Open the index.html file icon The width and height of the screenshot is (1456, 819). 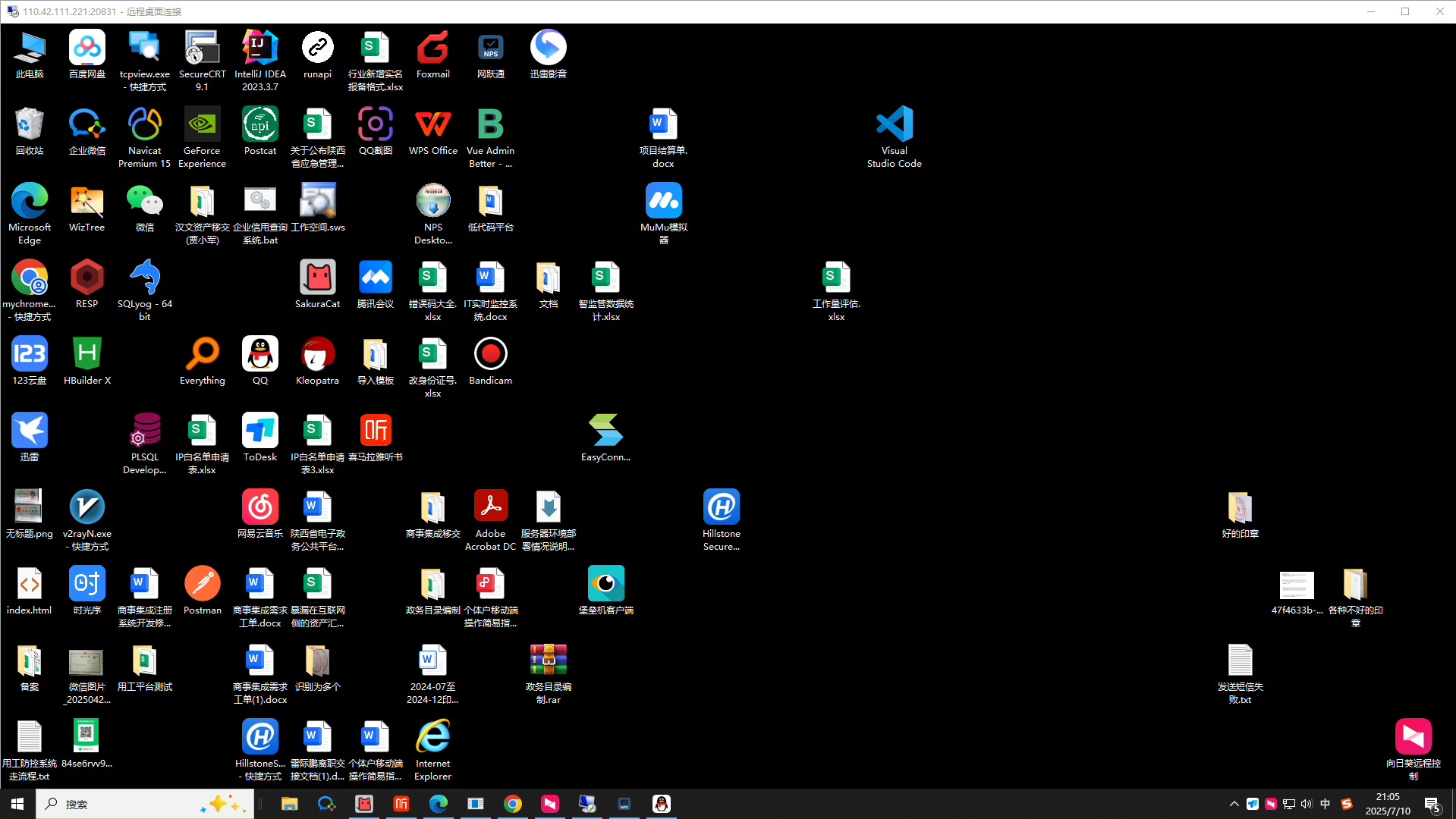click(x=30, y=591)
